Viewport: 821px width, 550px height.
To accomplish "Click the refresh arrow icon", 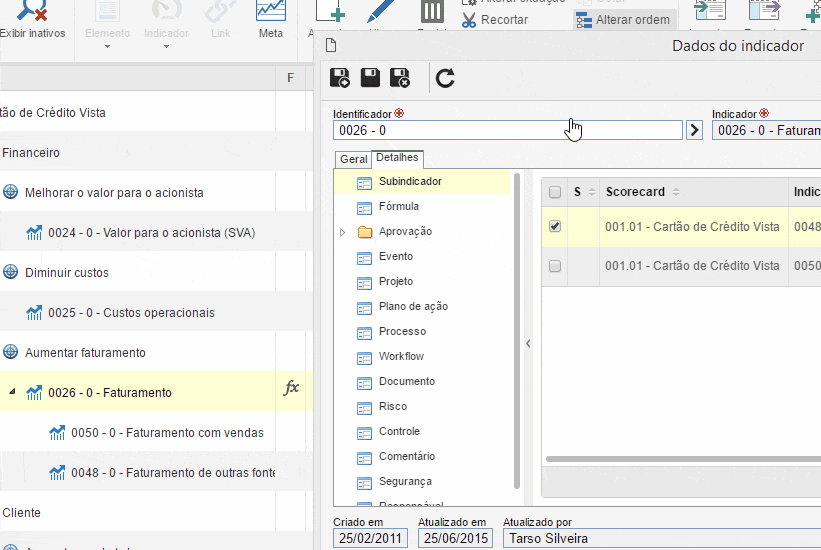I will 445,78.
